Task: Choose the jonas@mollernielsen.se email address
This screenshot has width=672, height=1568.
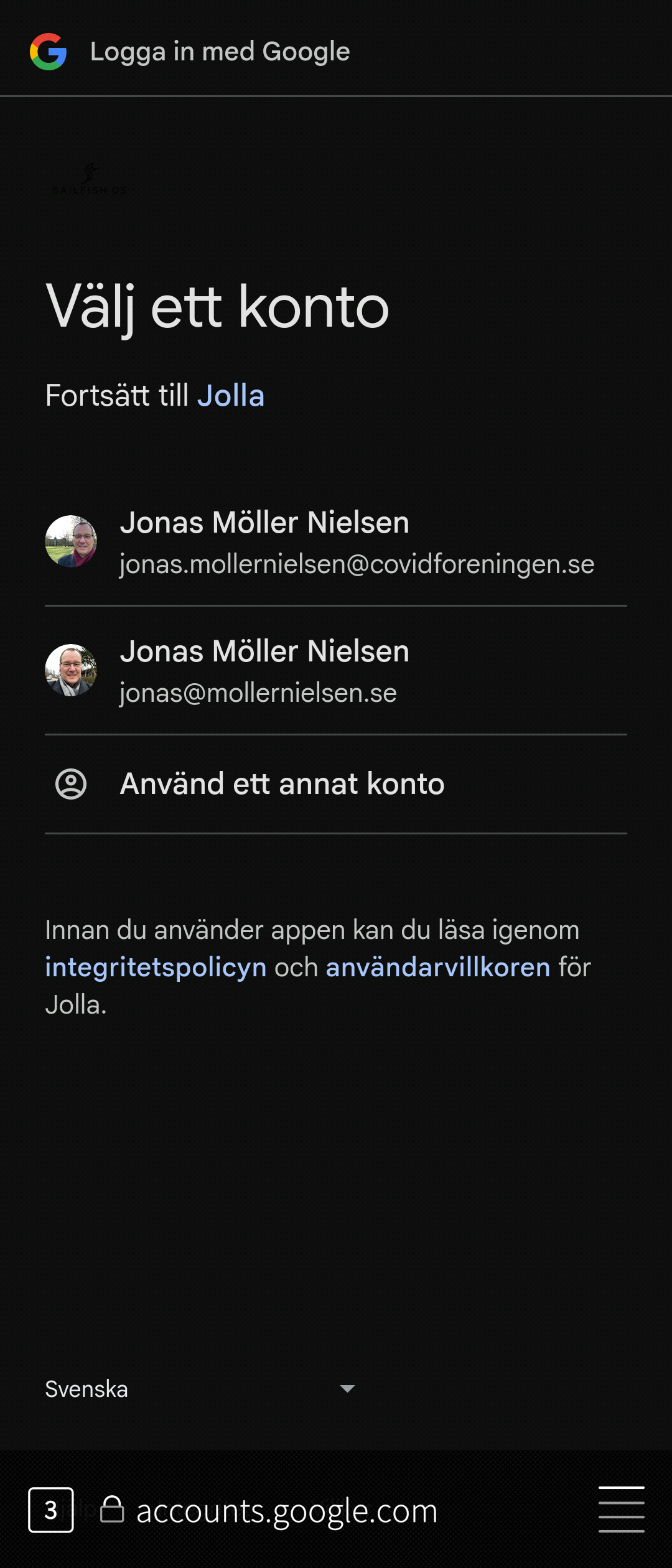Action: click(x=258, y=693)
